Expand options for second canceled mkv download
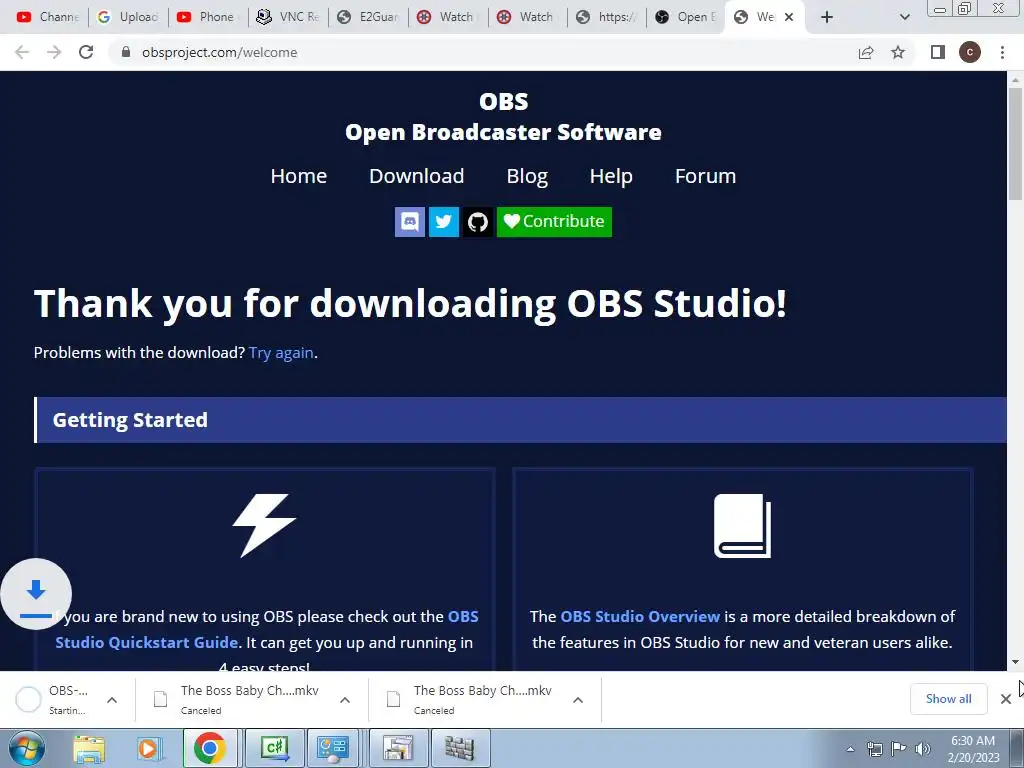The image size is (1024, 768). coord(578,700)
